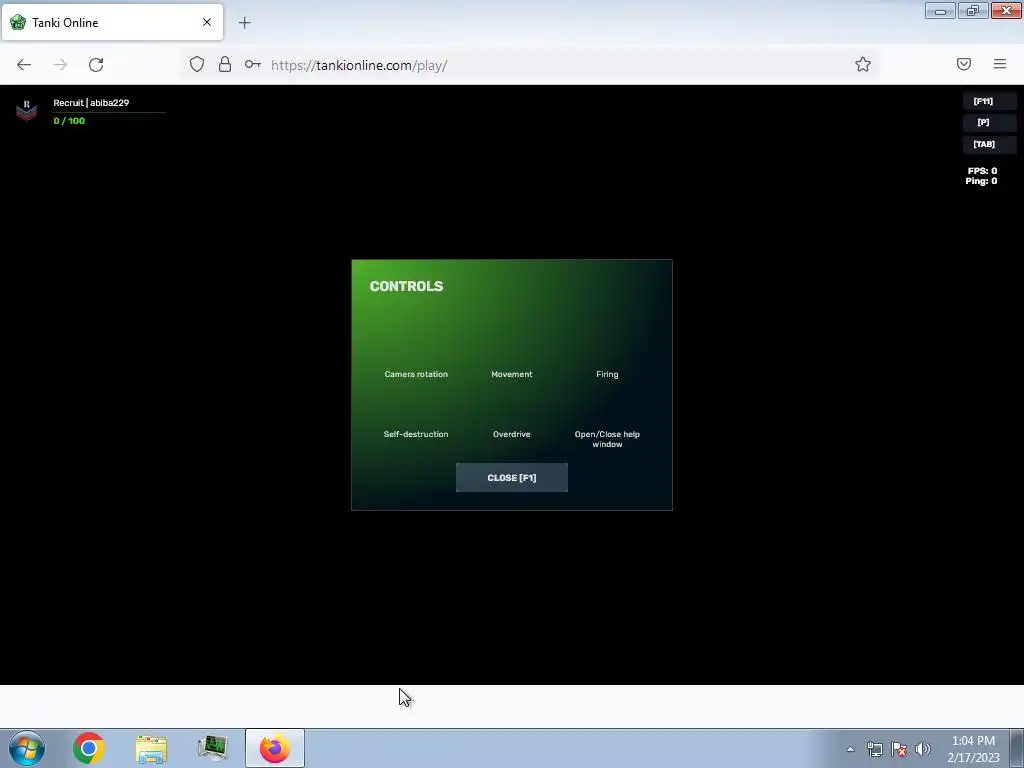
Task: Reload the current page
Action: pyautogui.click(x=96, y=65)
